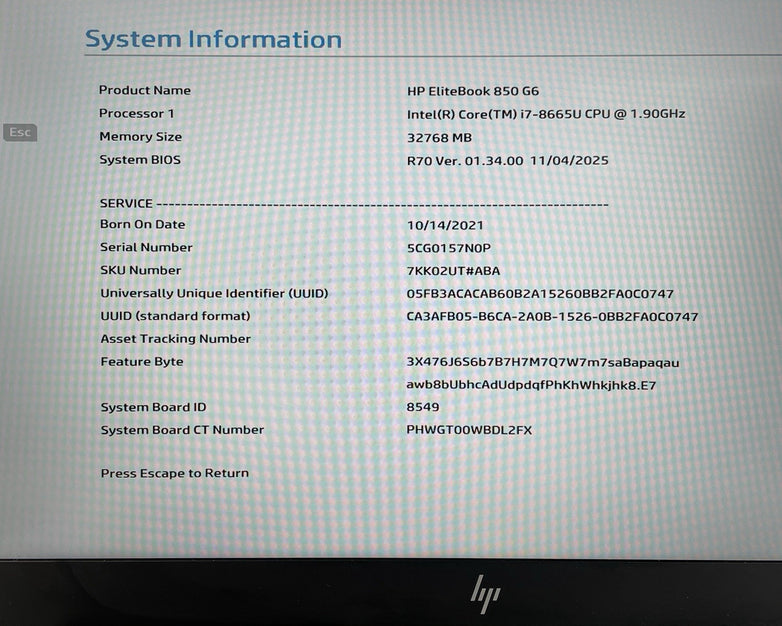Viewport: 782px width, 626px height.
Task: Select the Processor 1 label
Action: coord(137,114)
